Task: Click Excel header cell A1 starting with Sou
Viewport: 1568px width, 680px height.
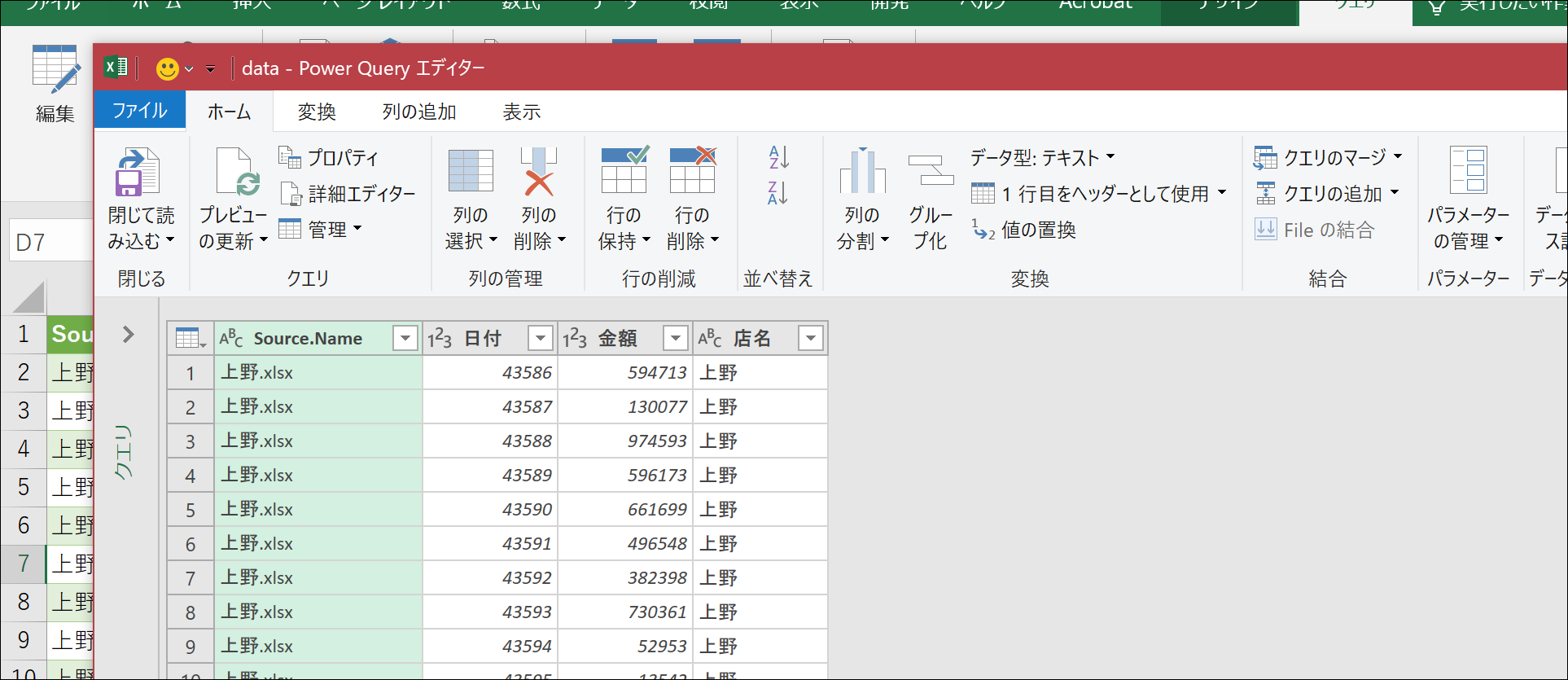Action: tap(70, 334)
